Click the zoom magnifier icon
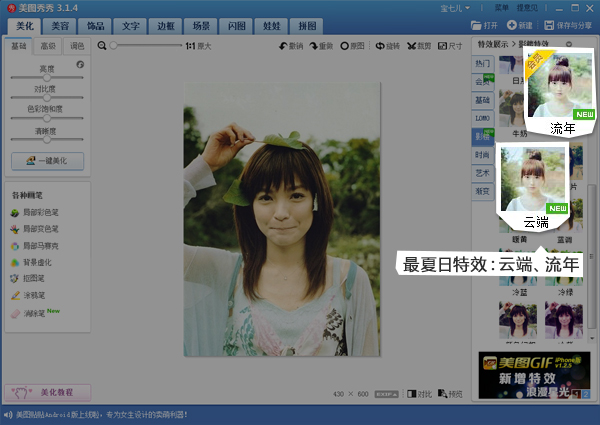Image resolution: width=600 pixels, height=425 pixels. [102, 46]
